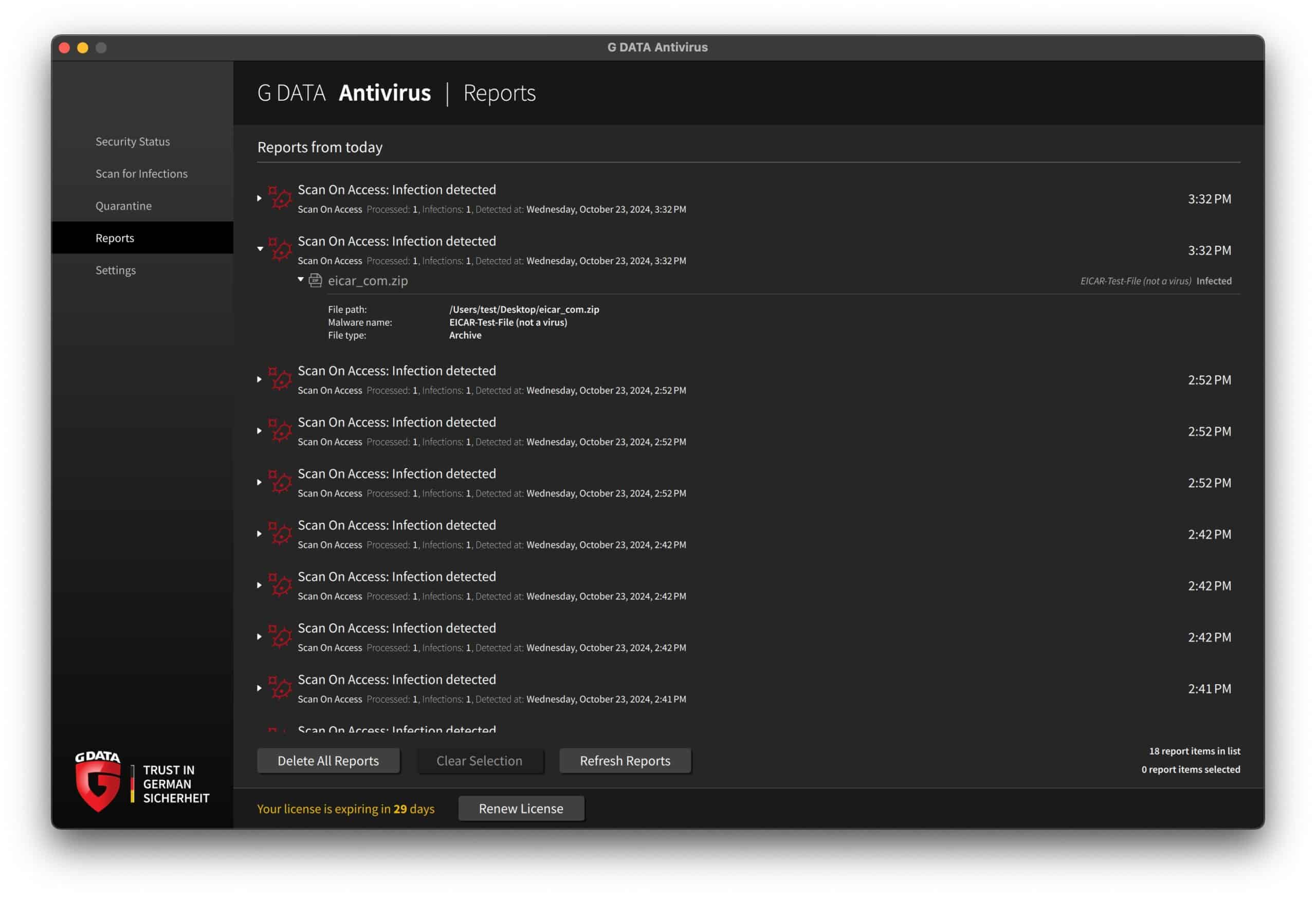1316x897 pixels.
Task: Click the license expiring in 29 days notice
Action: pyautogui.click(x=346, y=809)
